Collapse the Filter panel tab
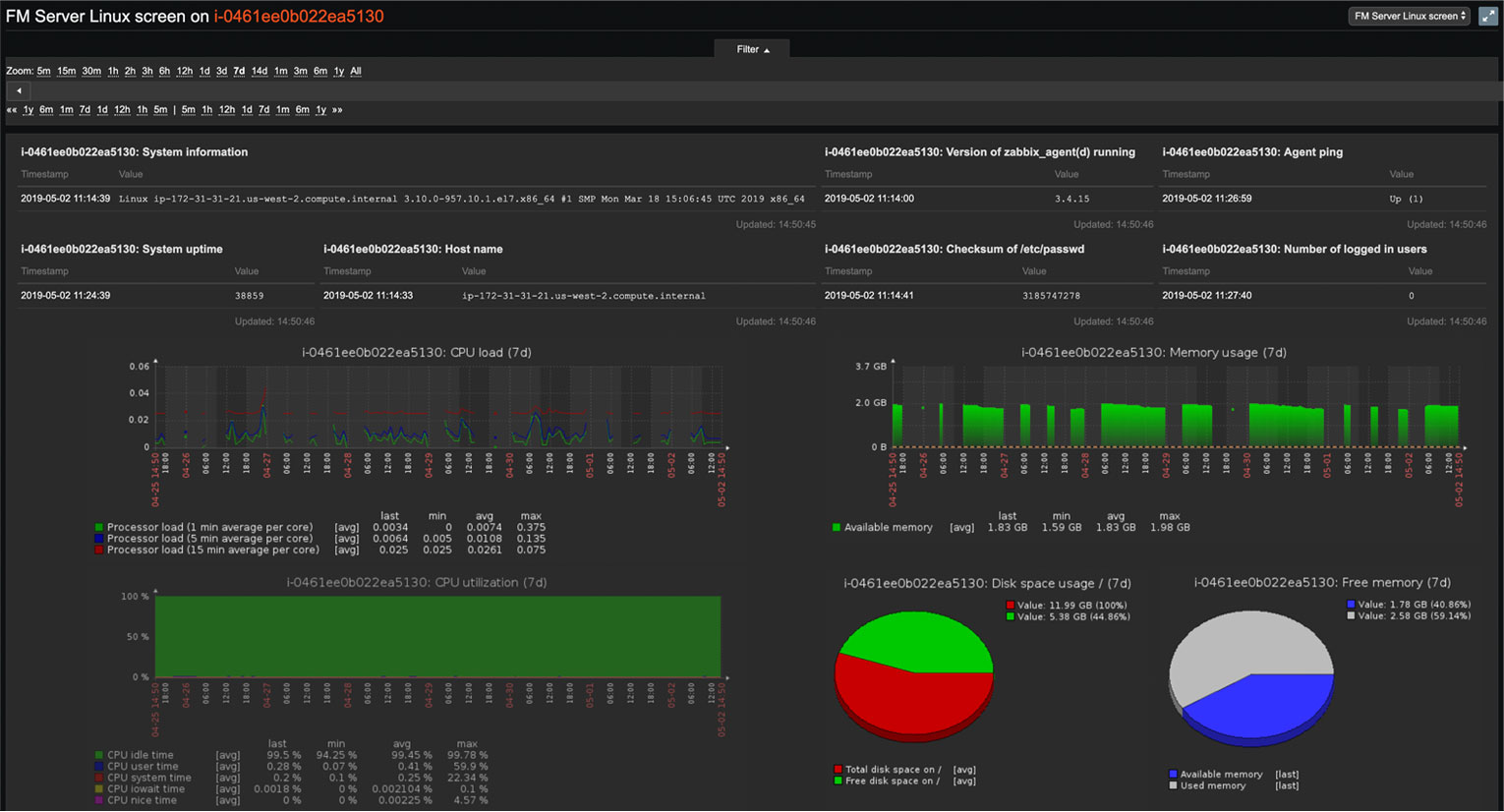This screenshot has width=1504, height=812. coord(752,49)
